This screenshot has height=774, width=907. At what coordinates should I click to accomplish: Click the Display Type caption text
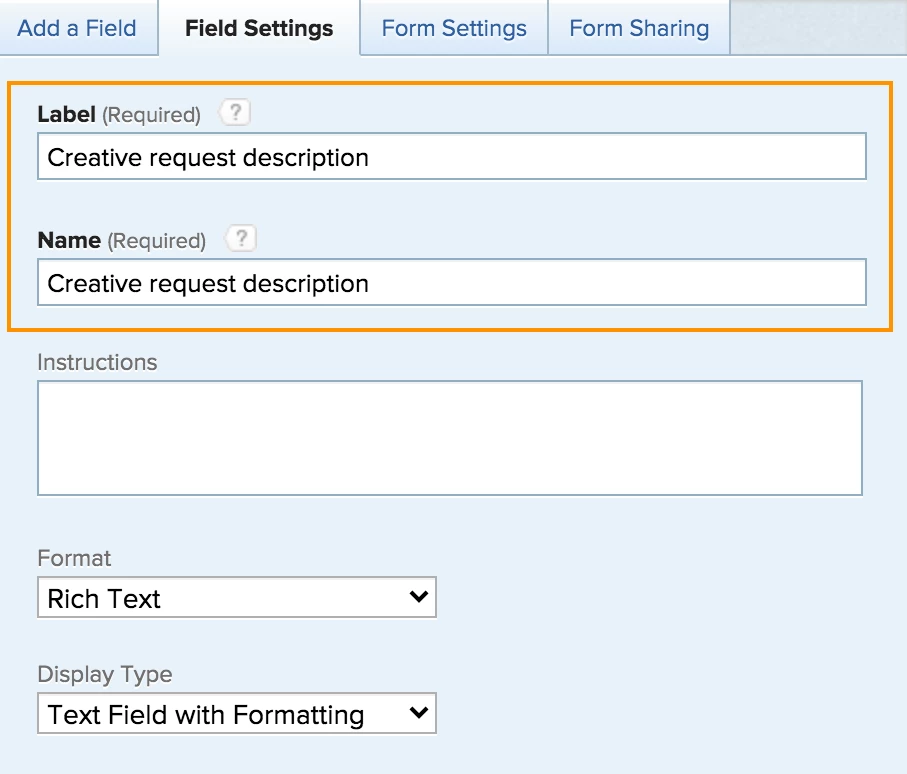pyautogui.click(x=105, y=675)
